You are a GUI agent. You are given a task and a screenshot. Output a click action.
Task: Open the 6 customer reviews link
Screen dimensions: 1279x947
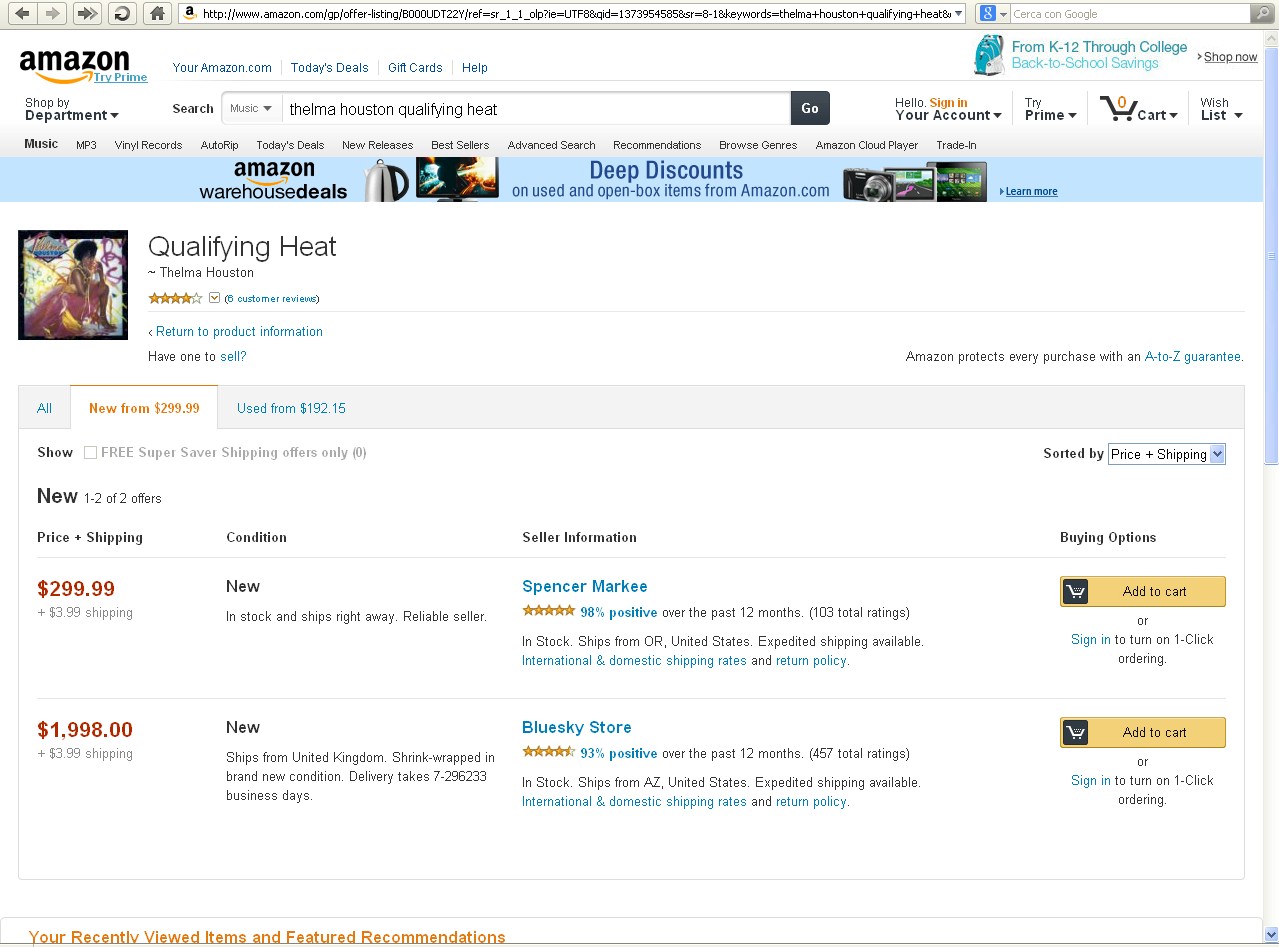pyautogui.click(x=272, y=299)
